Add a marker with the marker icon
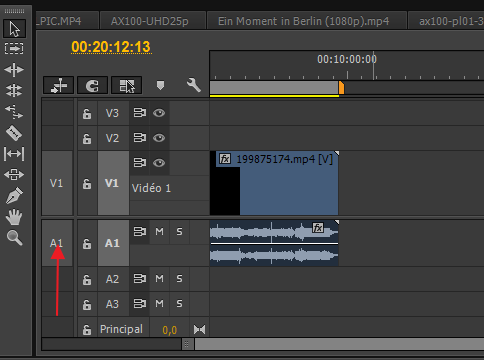 pyautogui.click(x=160, y=85)
